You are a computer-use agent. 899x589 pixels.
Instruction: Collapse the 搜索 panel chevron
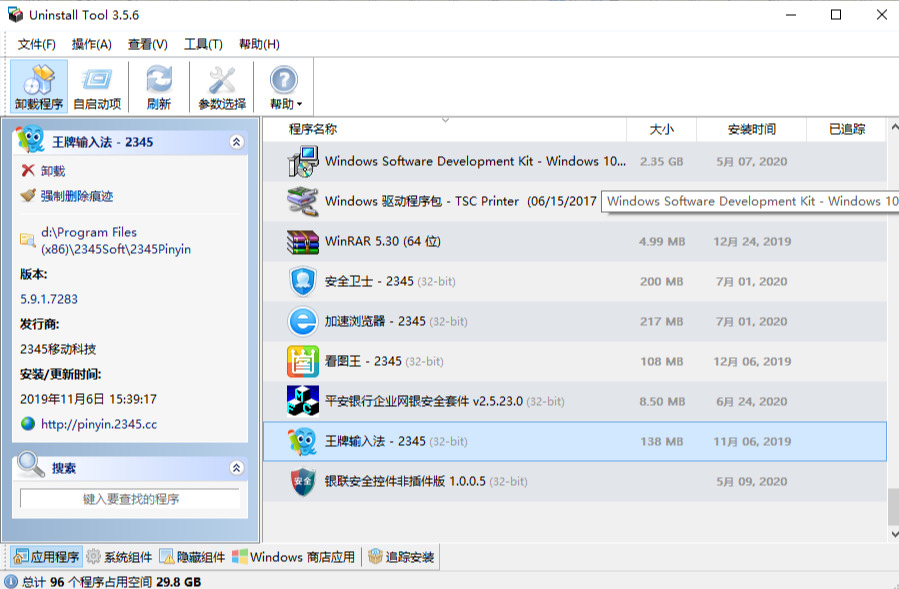[x=236, y=468]
